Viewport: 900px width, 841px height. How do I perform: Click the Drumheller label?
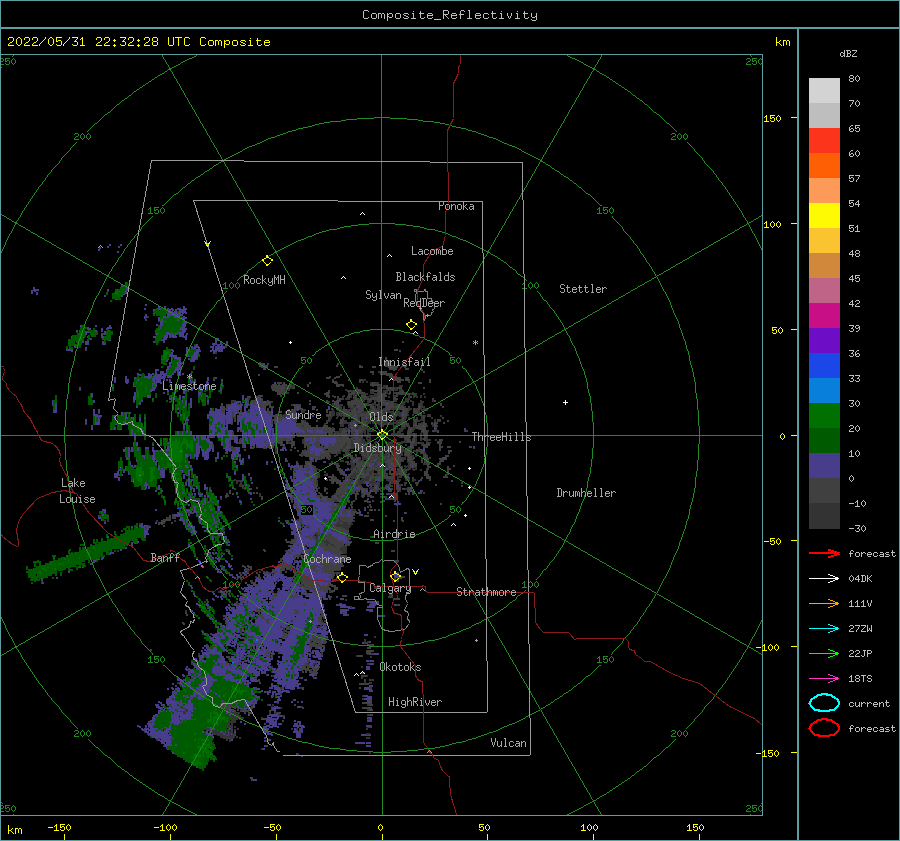click(x=586, y=493)
